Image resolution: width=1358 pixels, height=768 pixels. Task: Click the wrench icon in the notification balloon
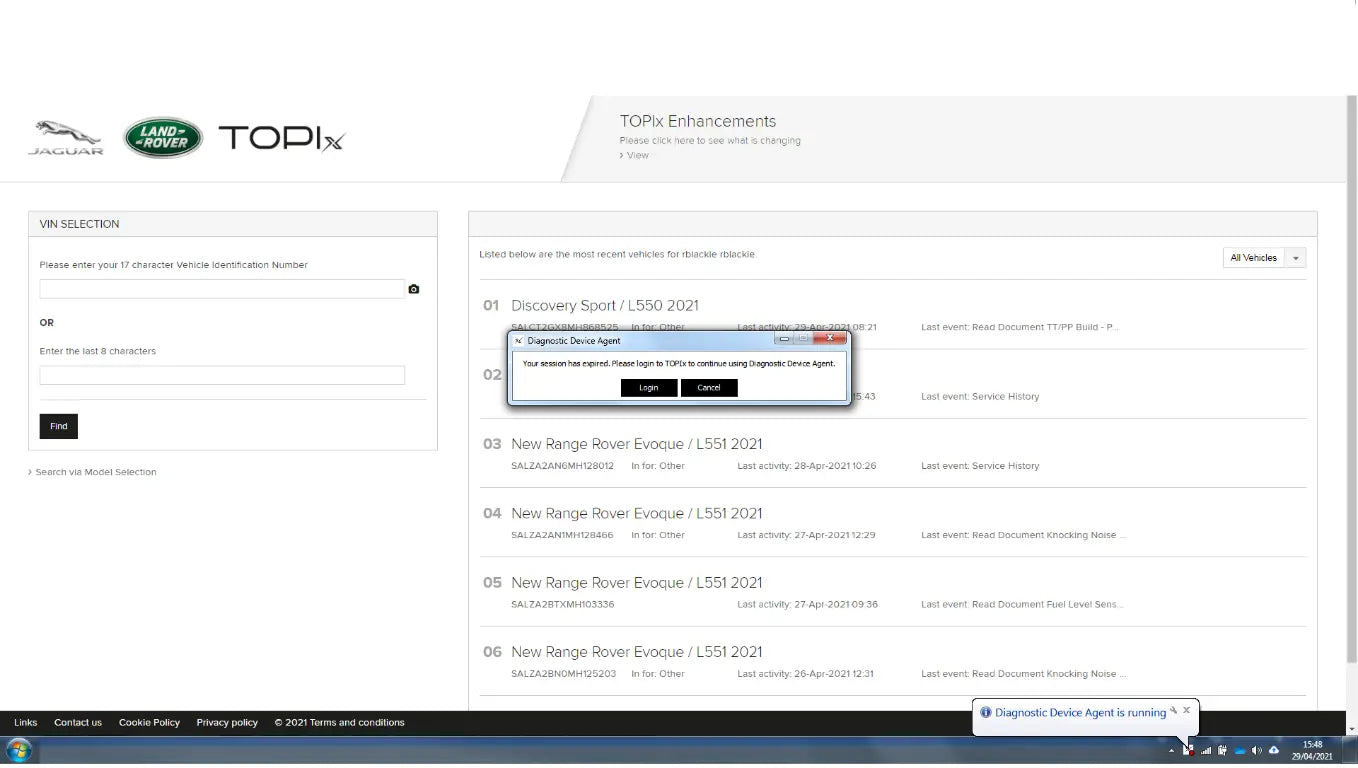pyautogui.click(x=1174, y=710)
